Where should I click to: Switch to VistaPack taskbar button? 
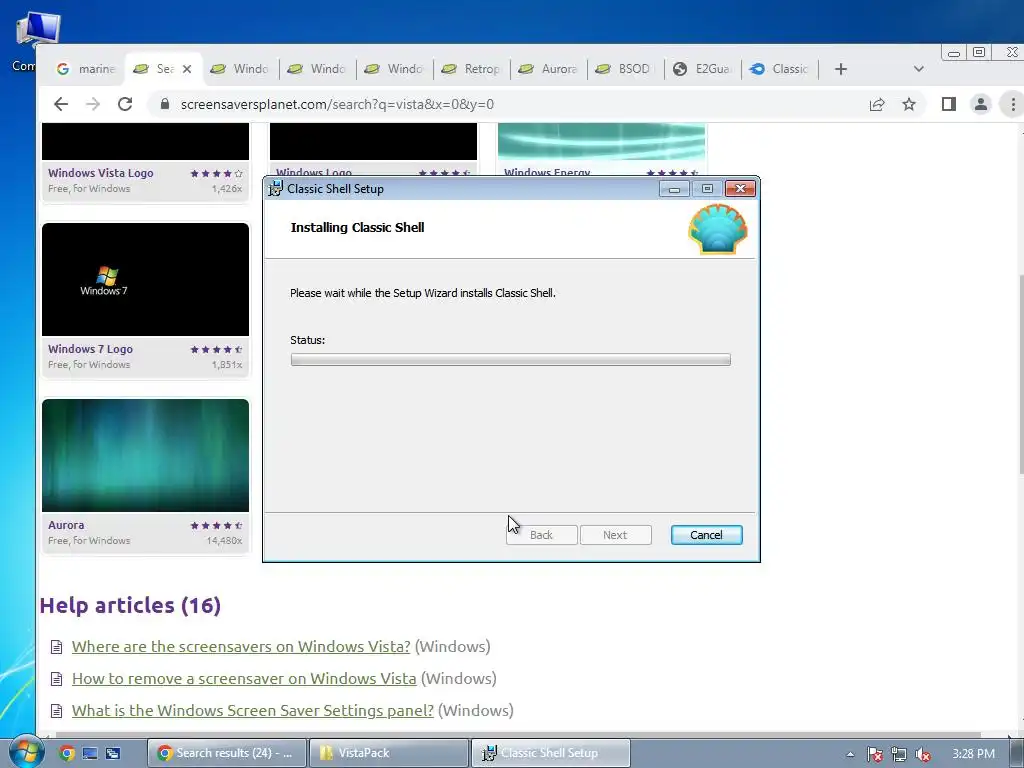pyautogui.click(x=389, y=753)
